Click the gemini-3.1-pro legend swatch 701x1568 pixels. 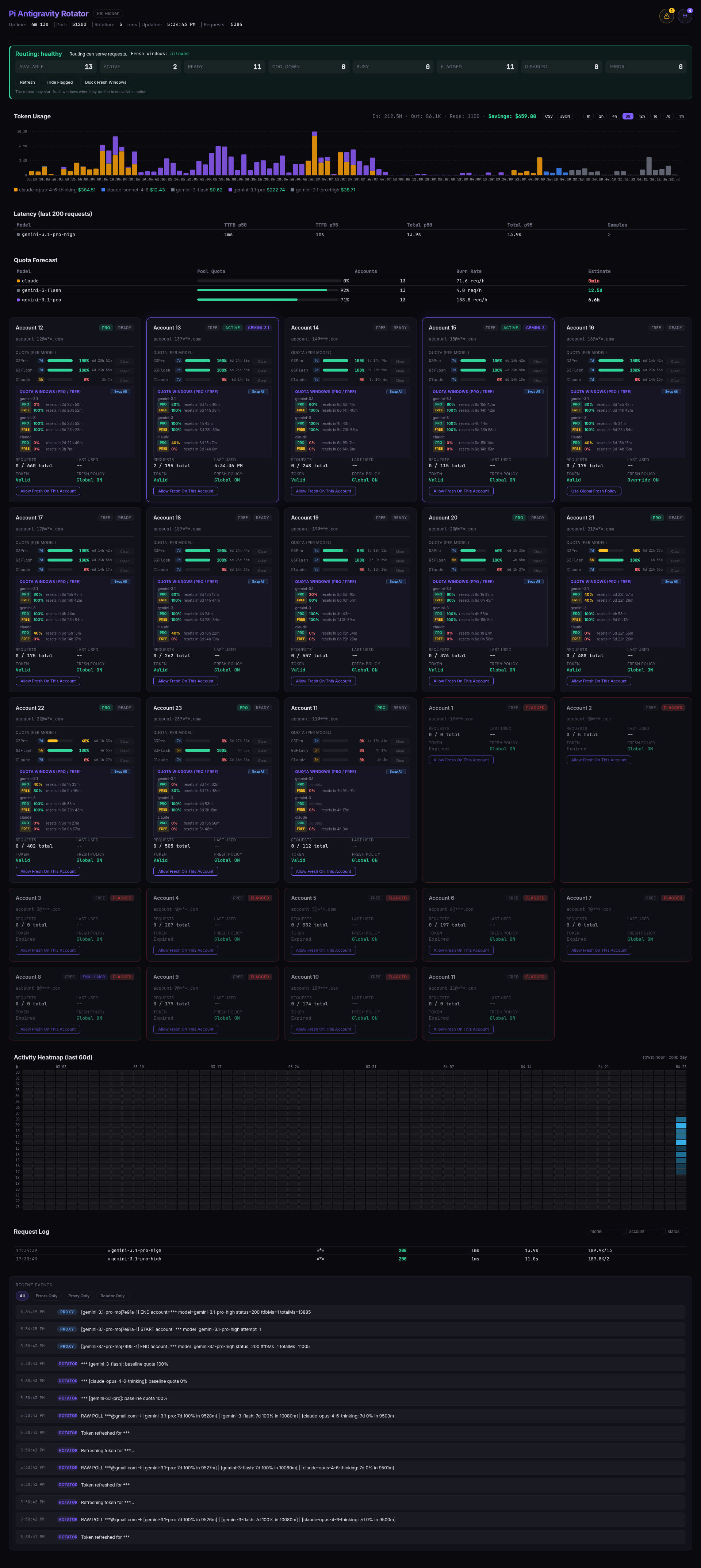point(230,190)
